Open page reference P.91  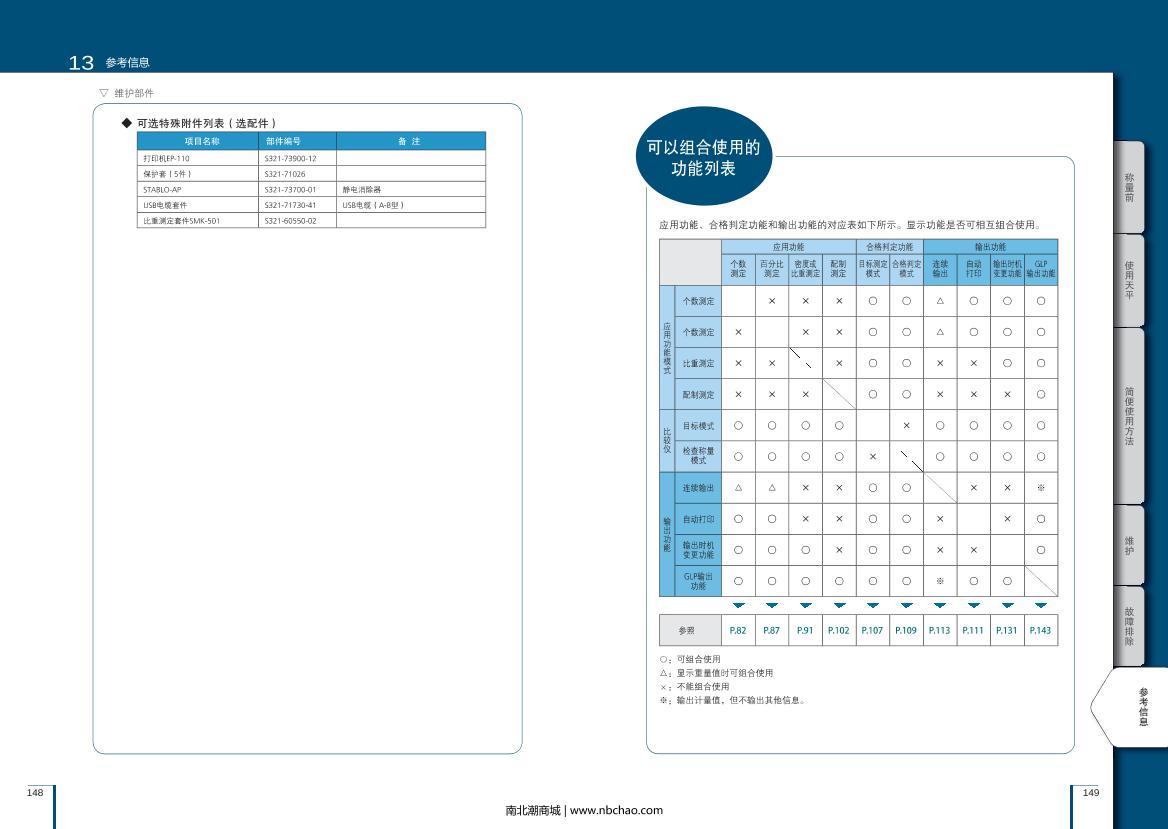click(805, 630)
